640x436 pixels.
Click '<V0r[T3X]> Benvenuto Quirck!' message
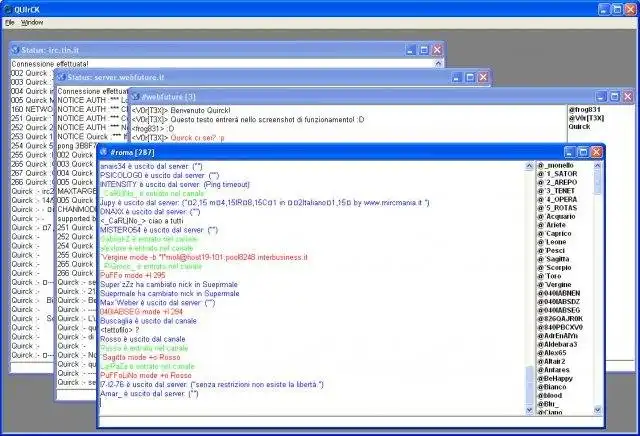pos(181,110)
